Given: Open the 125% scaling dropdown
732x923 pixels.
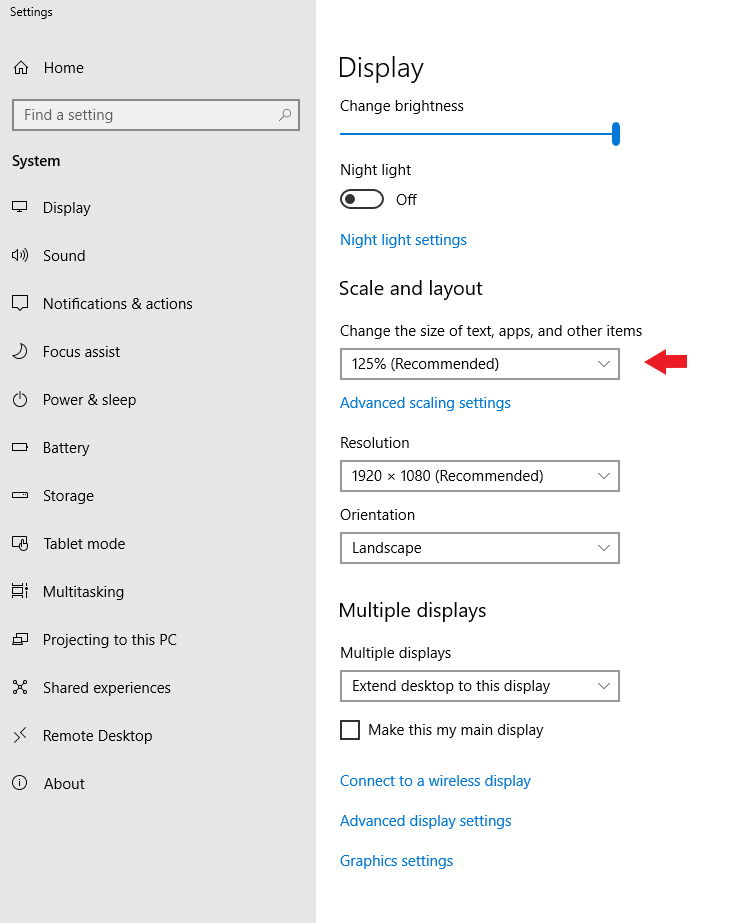Looking at the screenshot, I should pyautogui.click(x=480, y=364).
